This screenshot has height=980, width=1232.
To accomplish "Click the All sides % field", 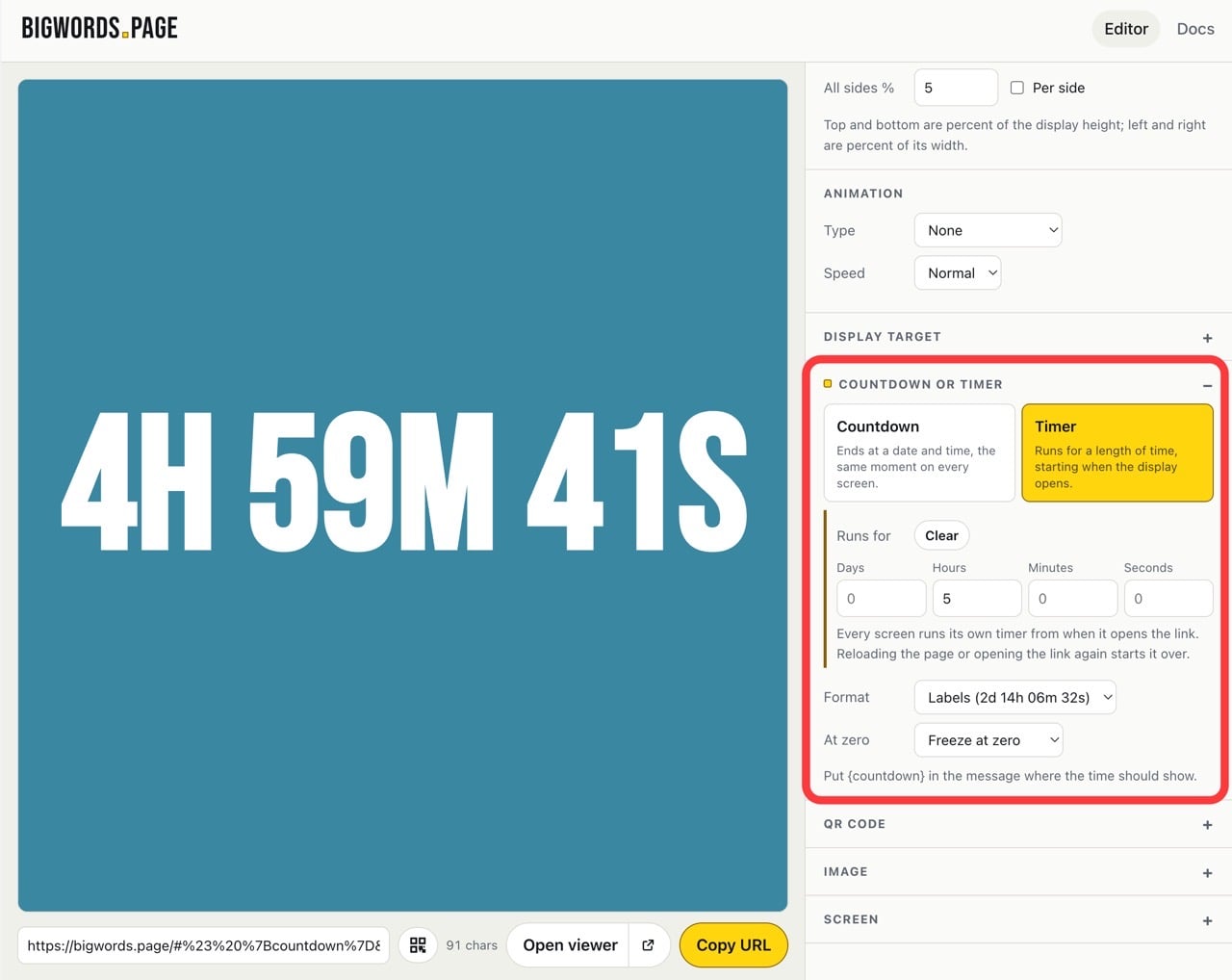I will (x=956, y=88).
